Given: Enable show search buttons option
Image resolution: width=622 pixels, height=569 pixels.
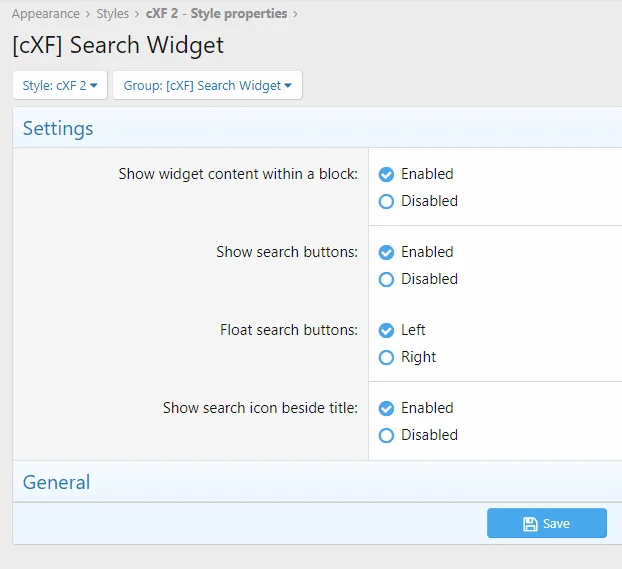Looking at the screenshot, I should [386, 252].
